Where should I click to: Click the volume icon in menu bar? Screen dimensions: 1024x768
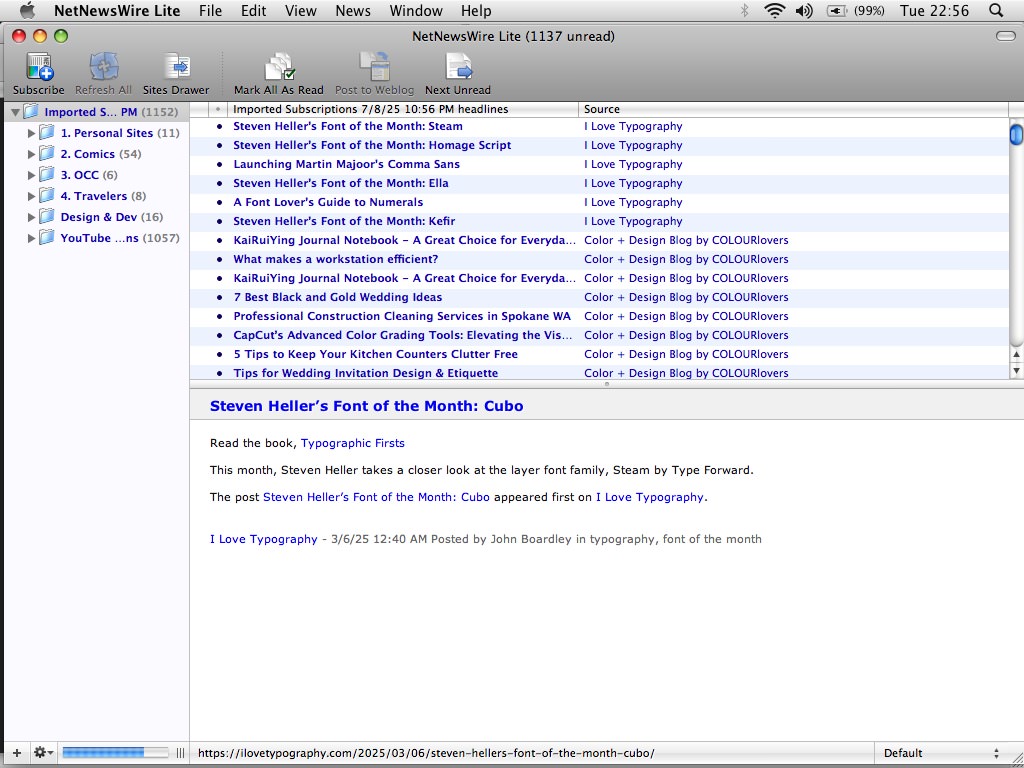(x=805, y=10)
